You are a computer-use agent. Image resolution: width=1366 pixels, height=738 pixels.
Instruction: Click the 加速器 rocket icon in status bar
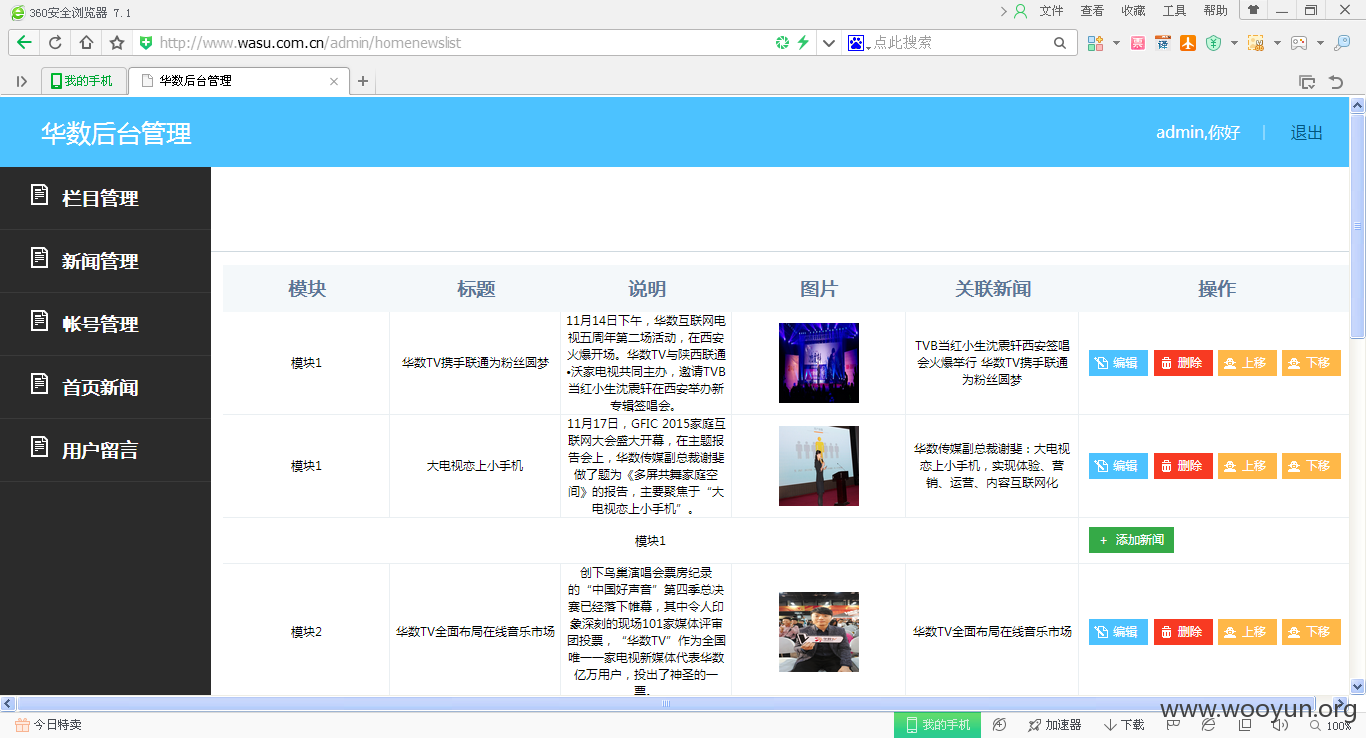(x=1035, y=725)
